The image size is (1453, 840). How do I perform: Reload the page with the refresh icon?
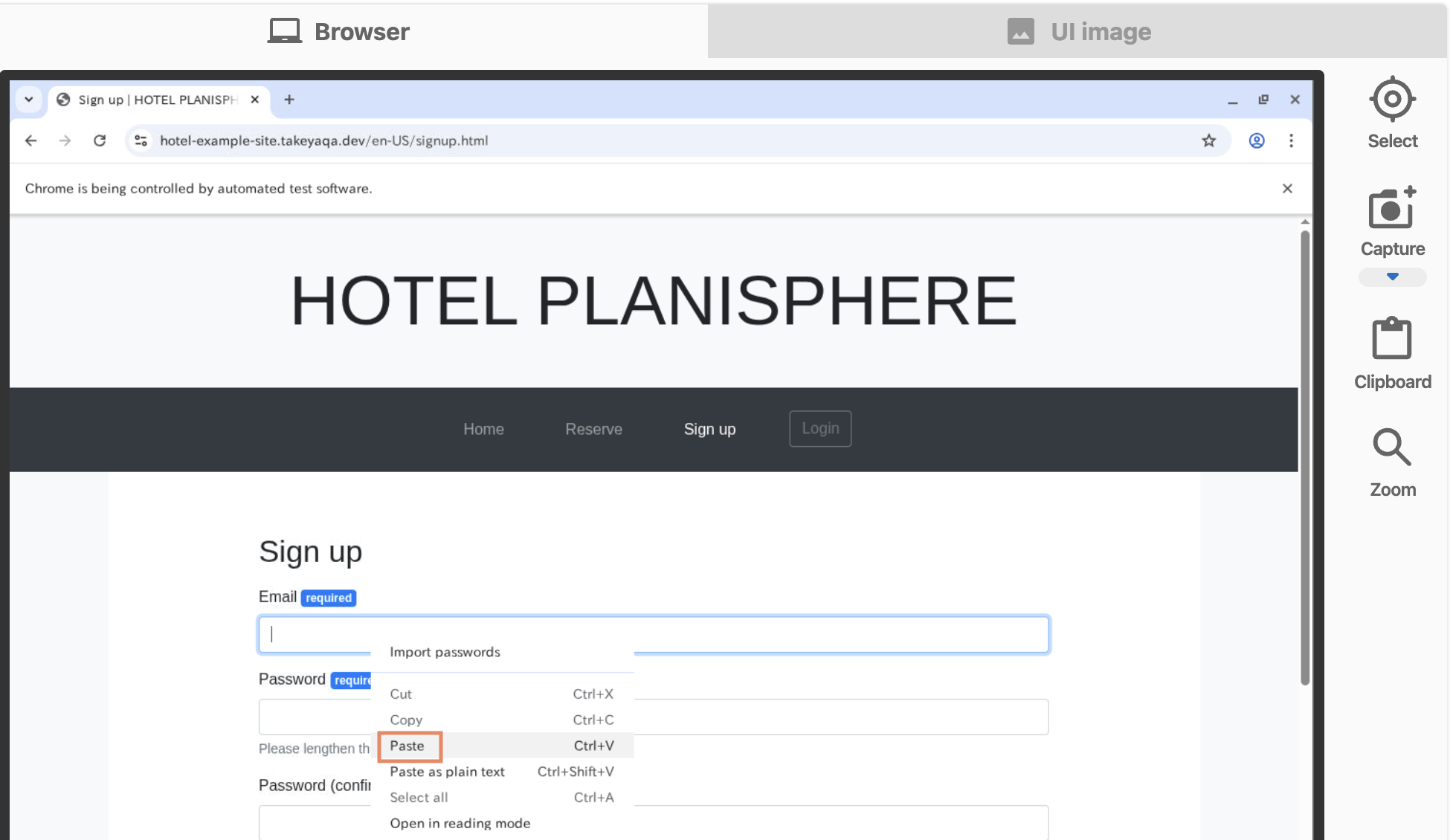[x=100, y=140]
